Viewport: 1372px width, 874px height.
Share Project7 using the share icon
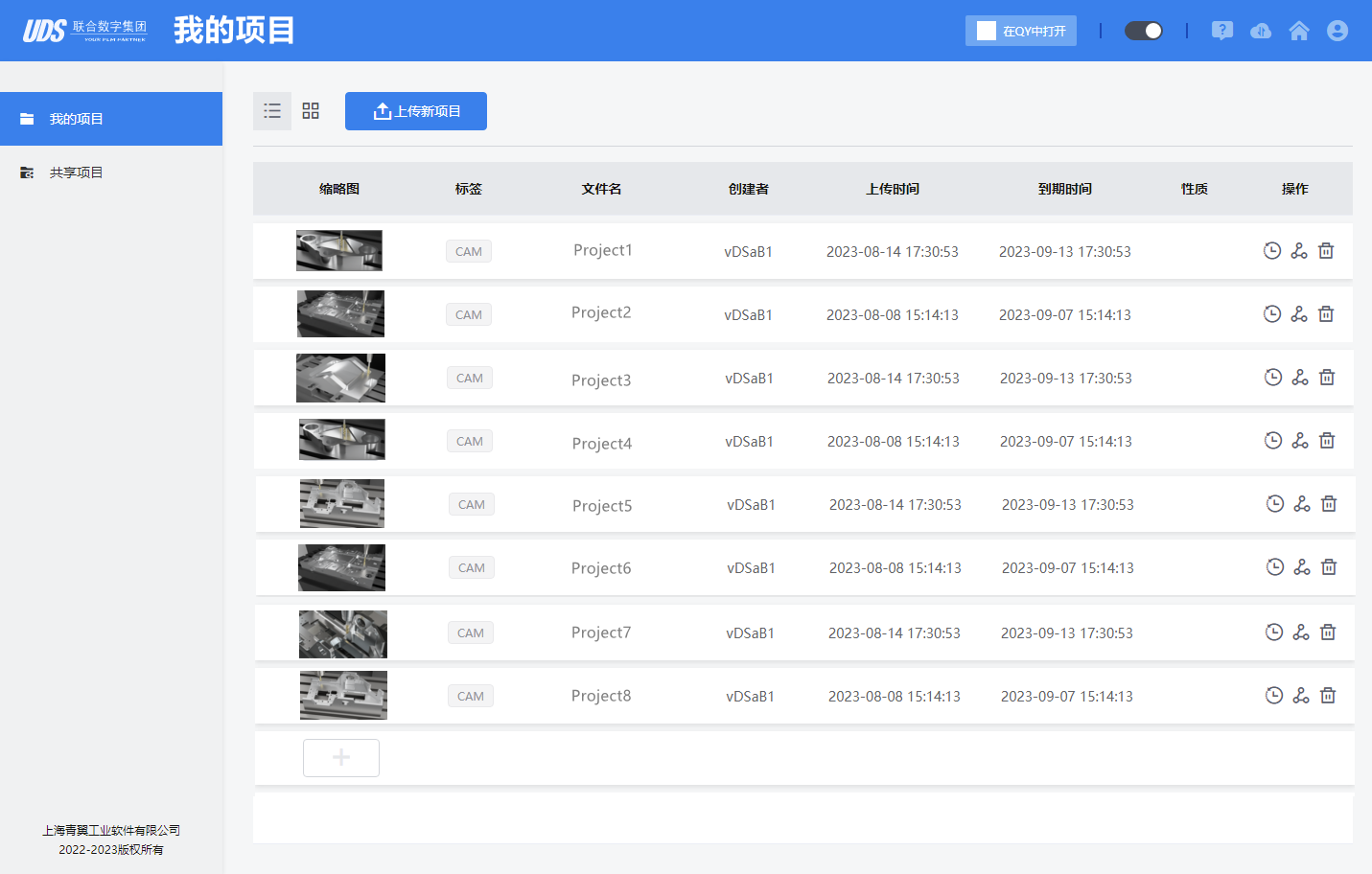[x=1301, y=632]
